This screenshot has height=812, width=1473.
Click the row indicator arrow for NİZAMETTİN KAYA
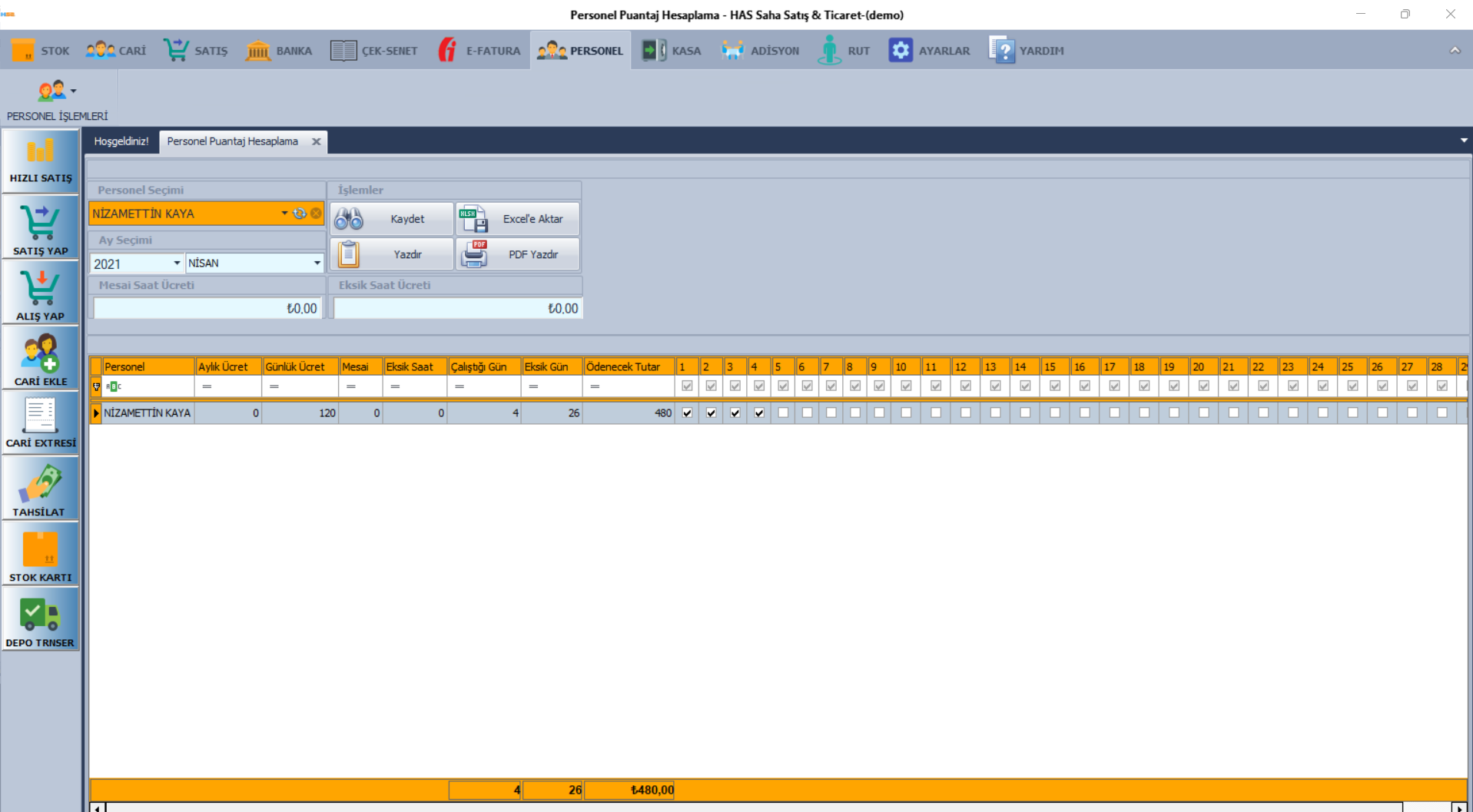tap(96, 413)
